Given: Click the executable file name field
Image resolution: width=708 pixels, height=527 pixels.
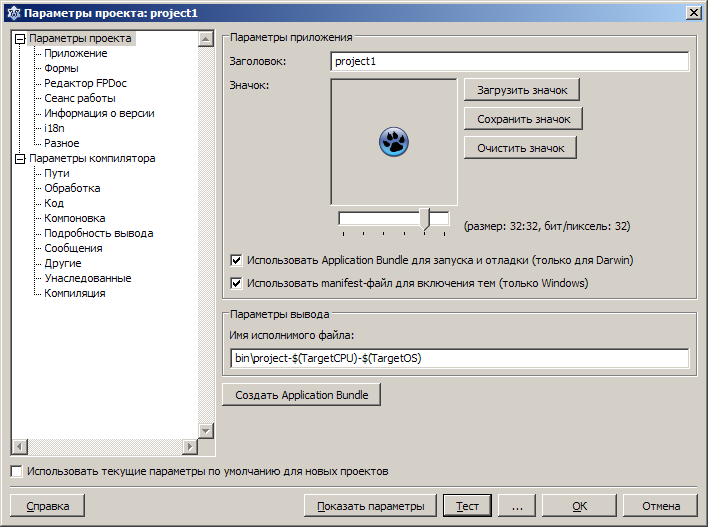Looking at the screenshot, I should coord(459,358).
